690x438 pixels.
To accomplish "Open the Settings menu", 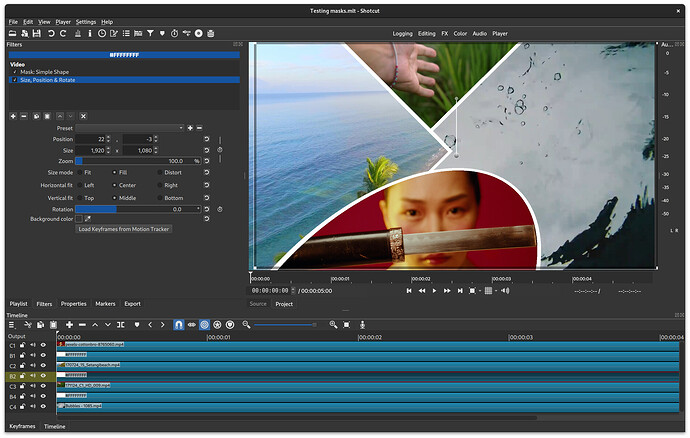I will coord(86,21).
